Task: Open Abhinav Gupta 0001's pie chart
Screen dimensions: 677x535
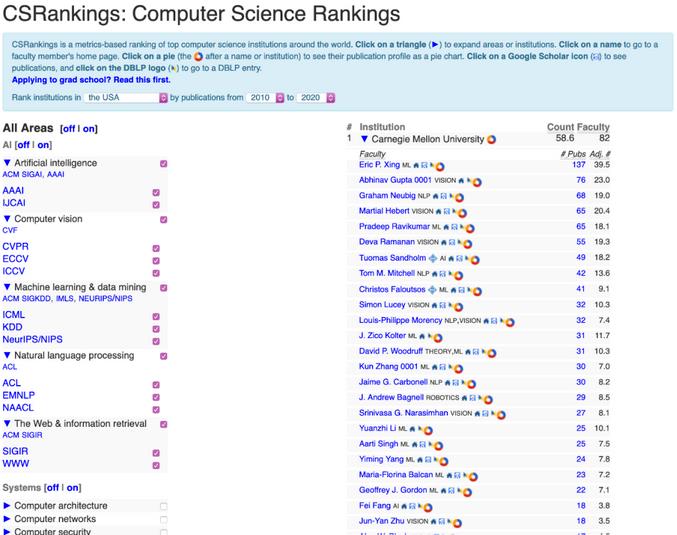Action: click(477, 182)
